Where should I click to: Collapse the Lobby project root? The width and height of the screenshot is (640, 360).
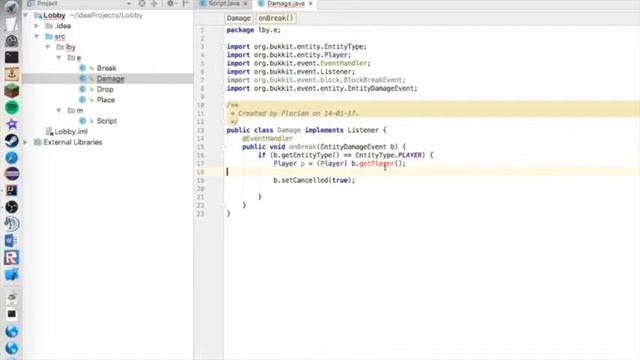[26, 16]
